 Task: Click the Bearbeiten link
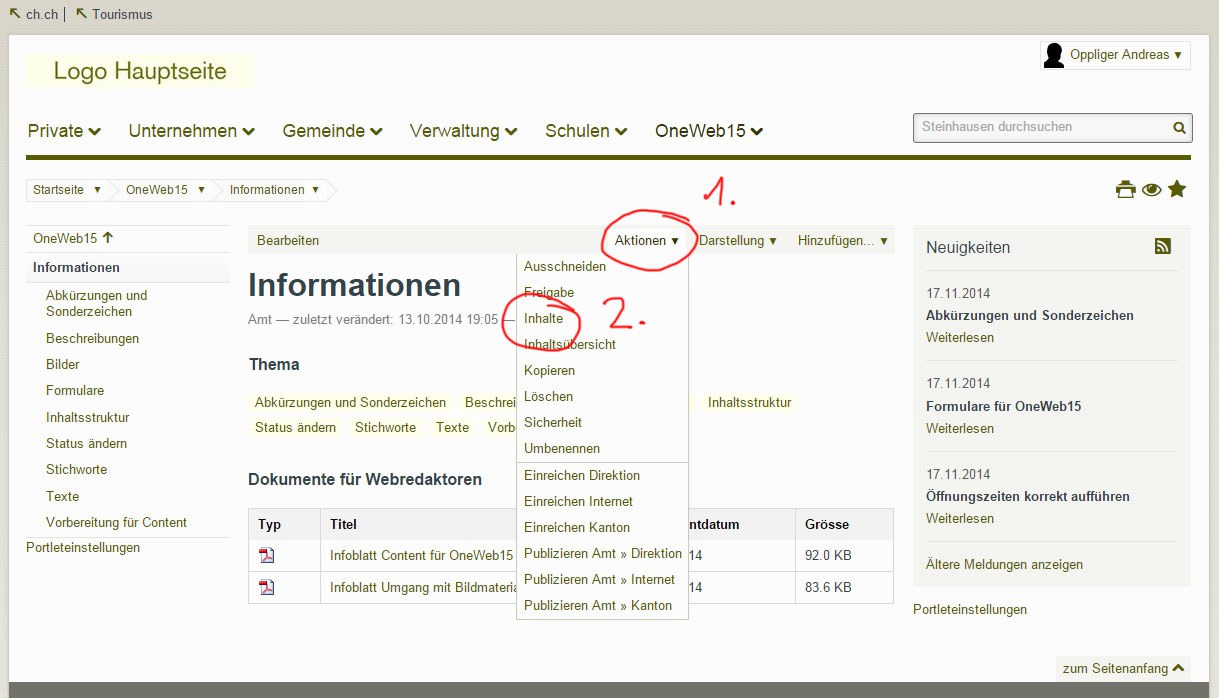[x=288, y=240]
